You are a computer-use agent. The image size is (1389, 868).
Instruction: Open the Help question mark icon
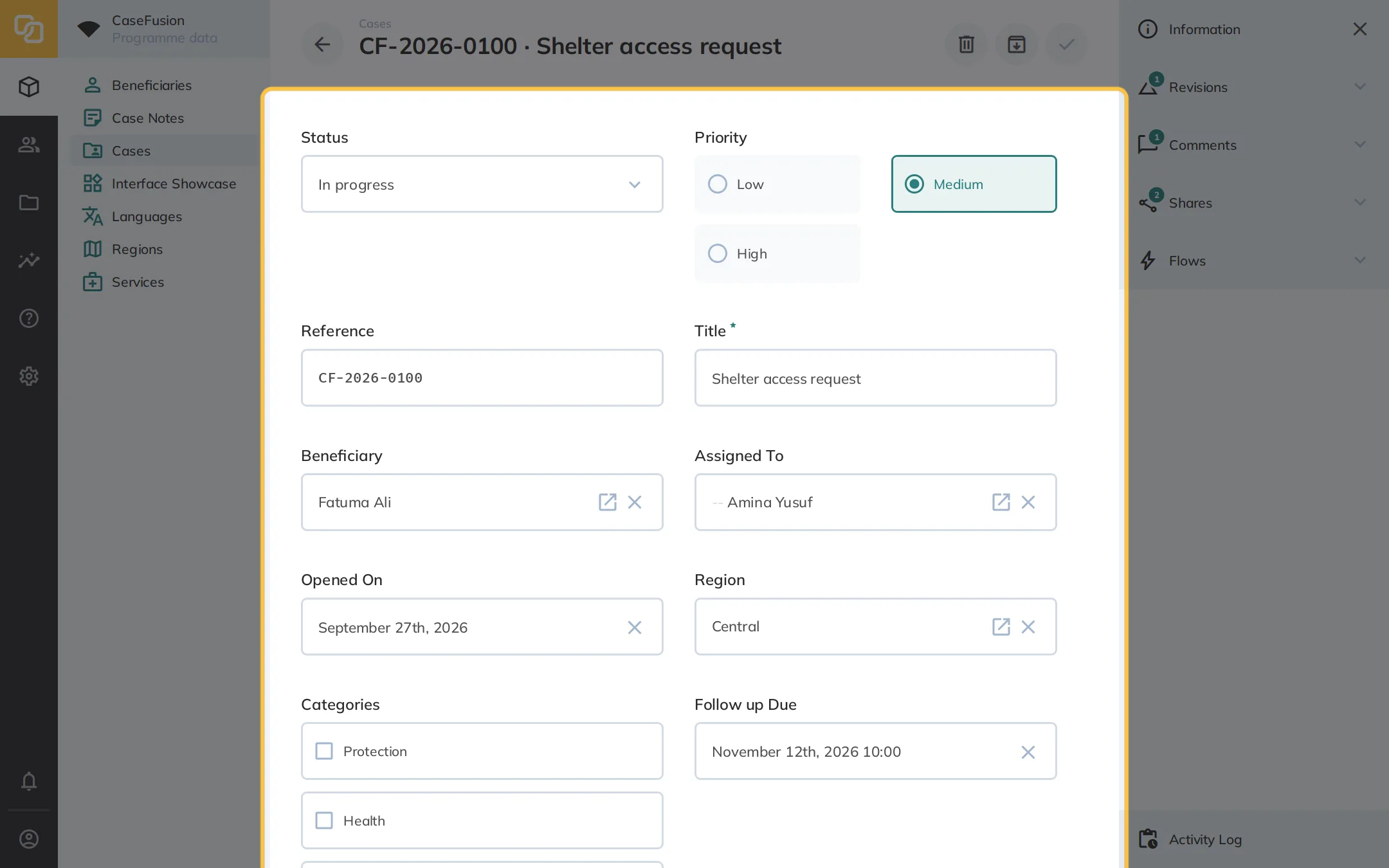pos(29,318)
